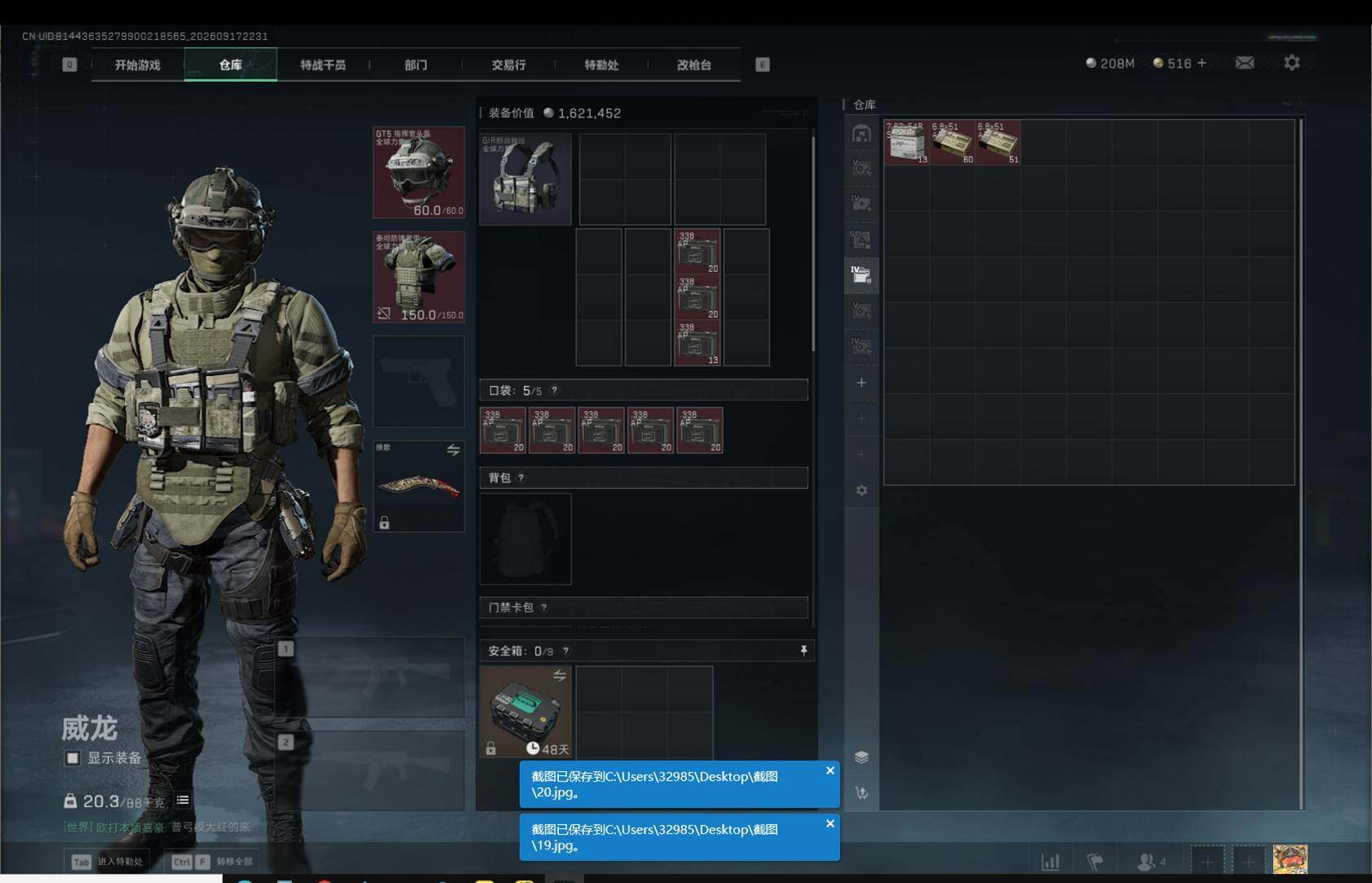
Task: Select the 7.62x54R ammo box in warehouse
Action: point(907,143)
